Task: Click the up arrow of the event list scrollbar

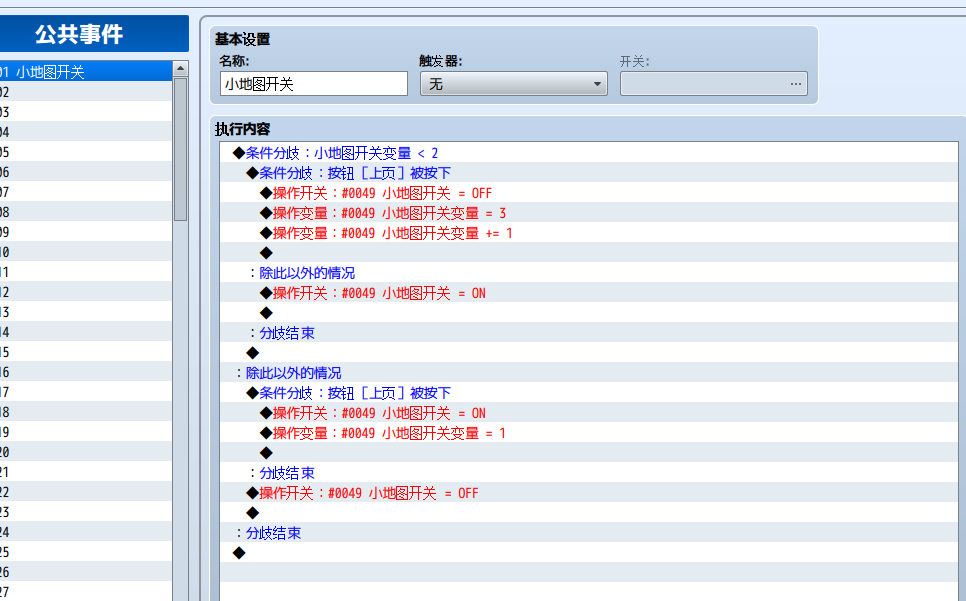Action: (x=180, y=68)
